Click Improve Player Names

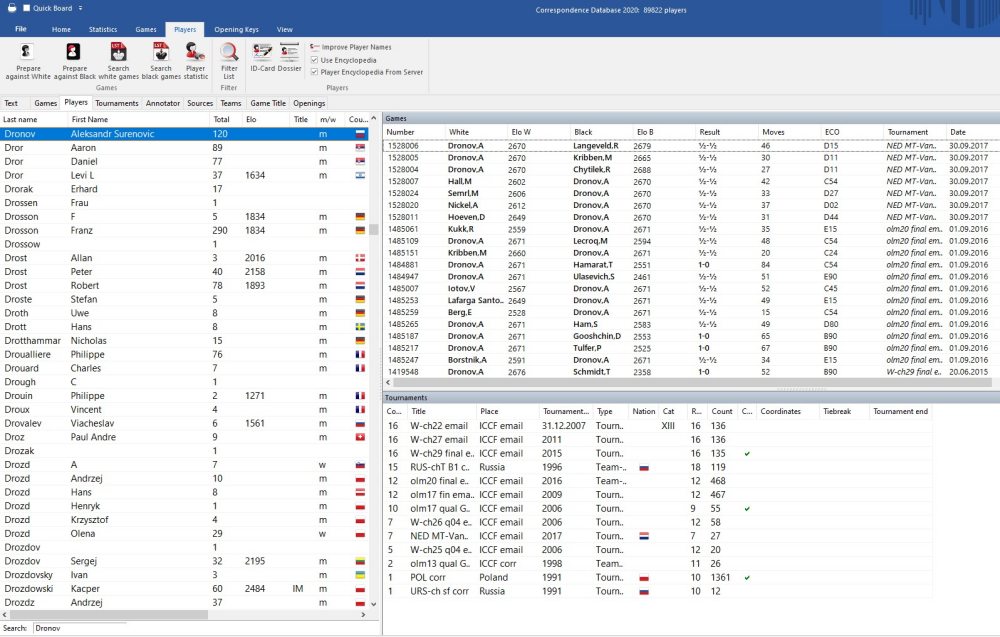click(x=350, y=47)
